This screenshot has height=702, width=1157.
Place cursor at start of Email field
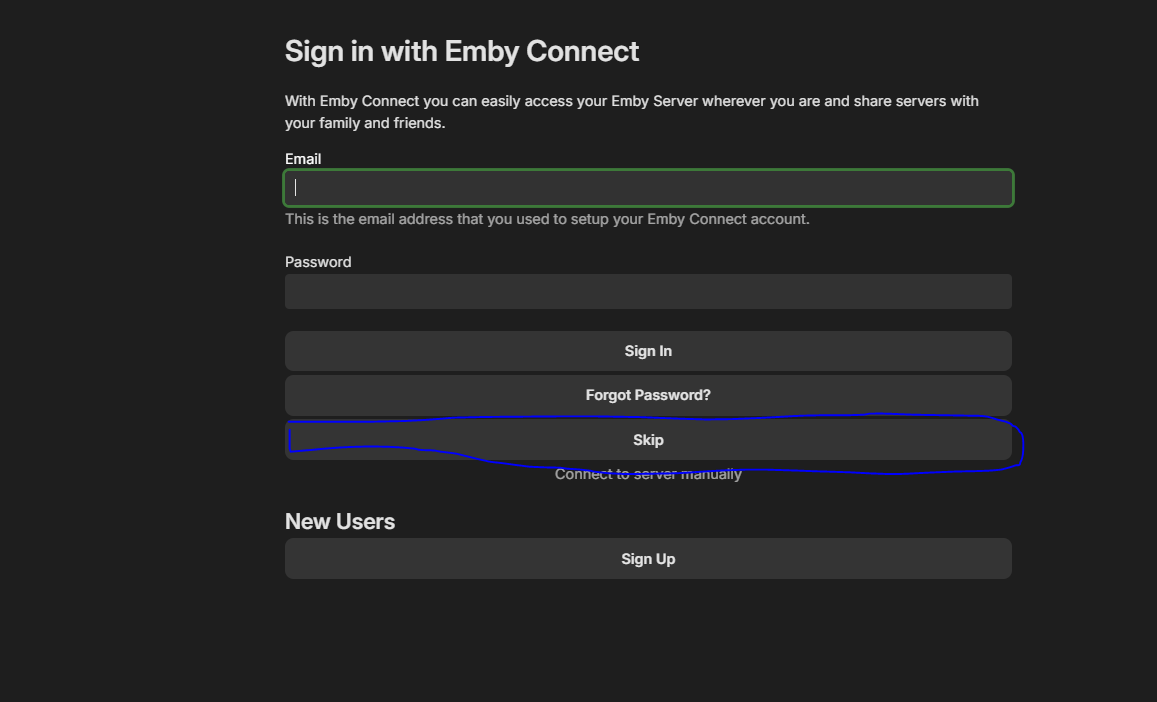pyautogui.click(x=297, y=188)
